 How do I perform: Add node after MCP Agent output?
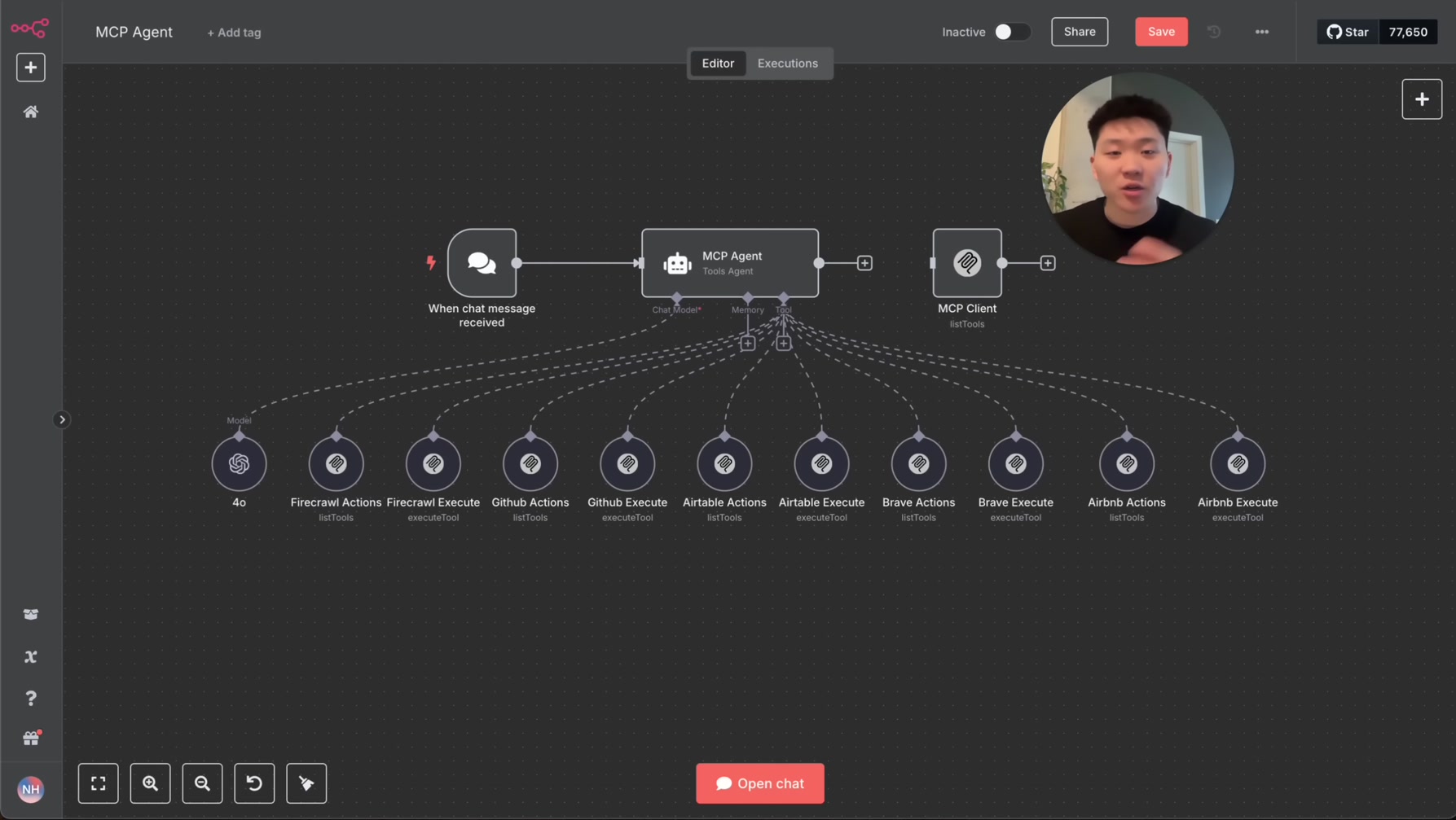[864, 263]
